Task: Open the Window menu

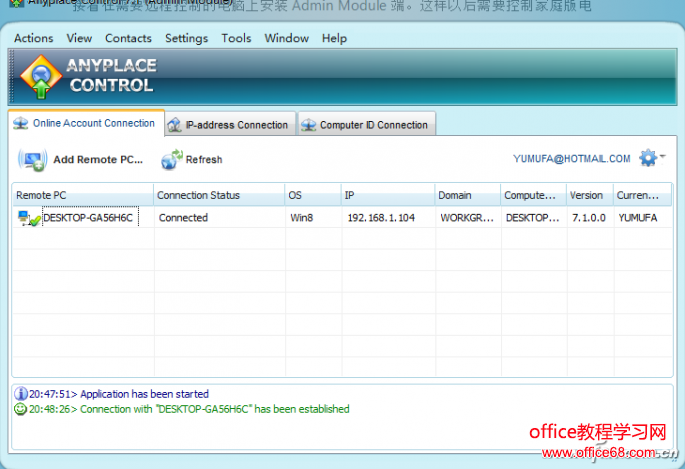Action: 286,38
